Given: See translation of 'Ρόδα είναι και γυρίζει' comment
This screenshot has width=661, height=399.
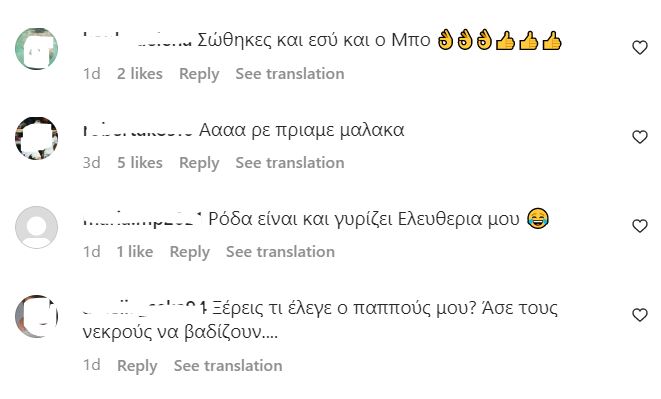Looking at the screenshot, I should coord(280,252).
